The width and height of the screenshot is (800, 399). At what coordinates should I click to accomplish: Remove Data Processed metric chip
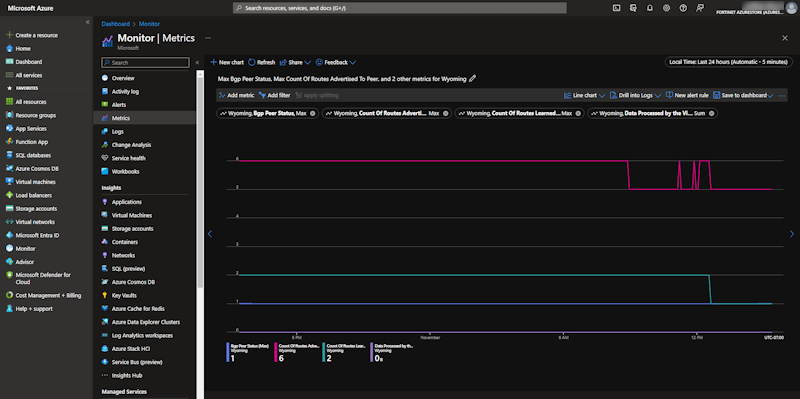click(711, 113)
